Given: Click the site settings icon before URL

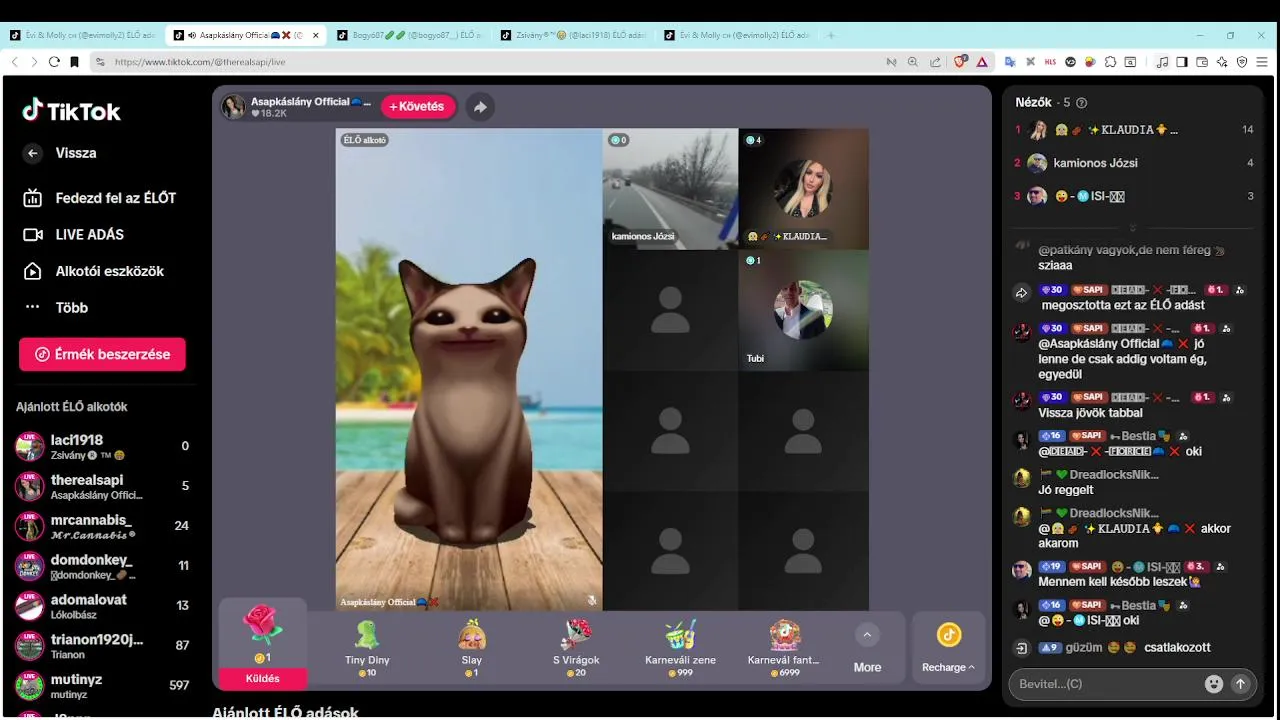Looking at the screenshot, I should 100,62.
